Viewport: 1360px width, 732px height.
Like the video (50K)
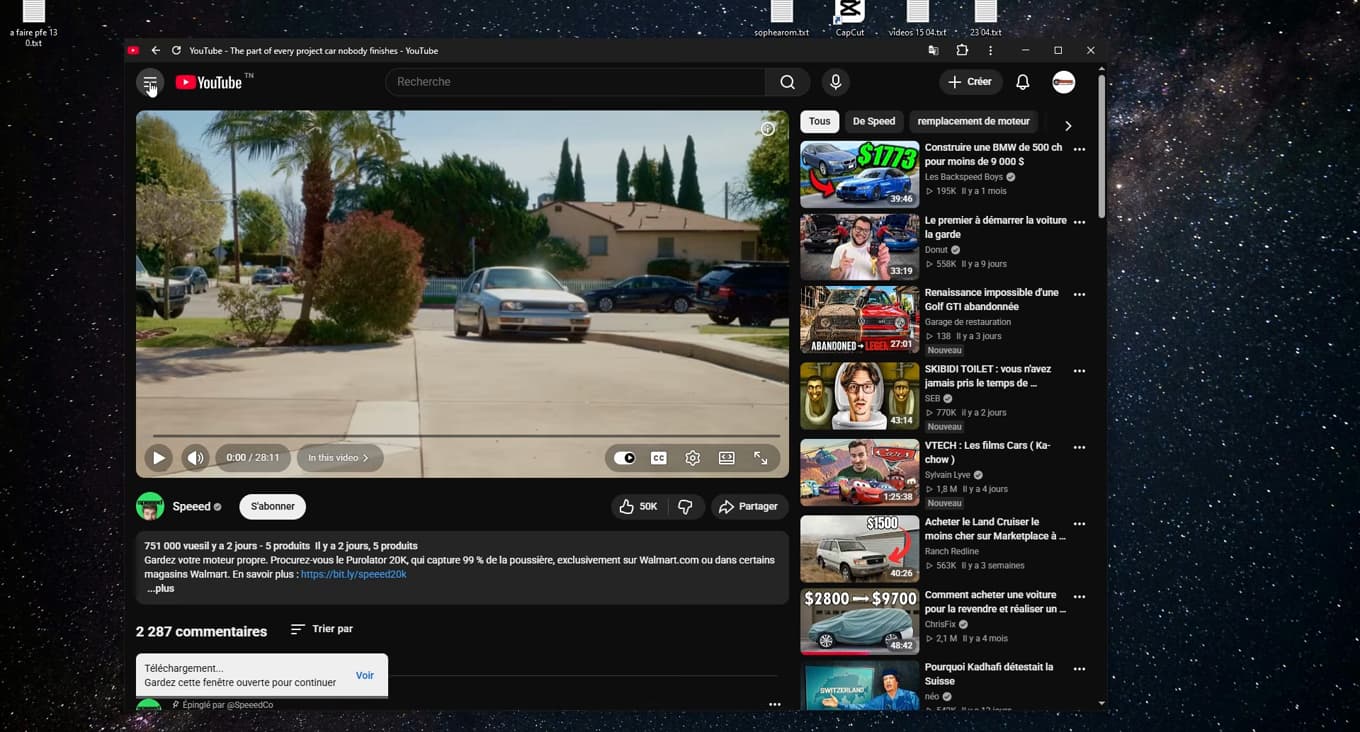coord(638,507)
